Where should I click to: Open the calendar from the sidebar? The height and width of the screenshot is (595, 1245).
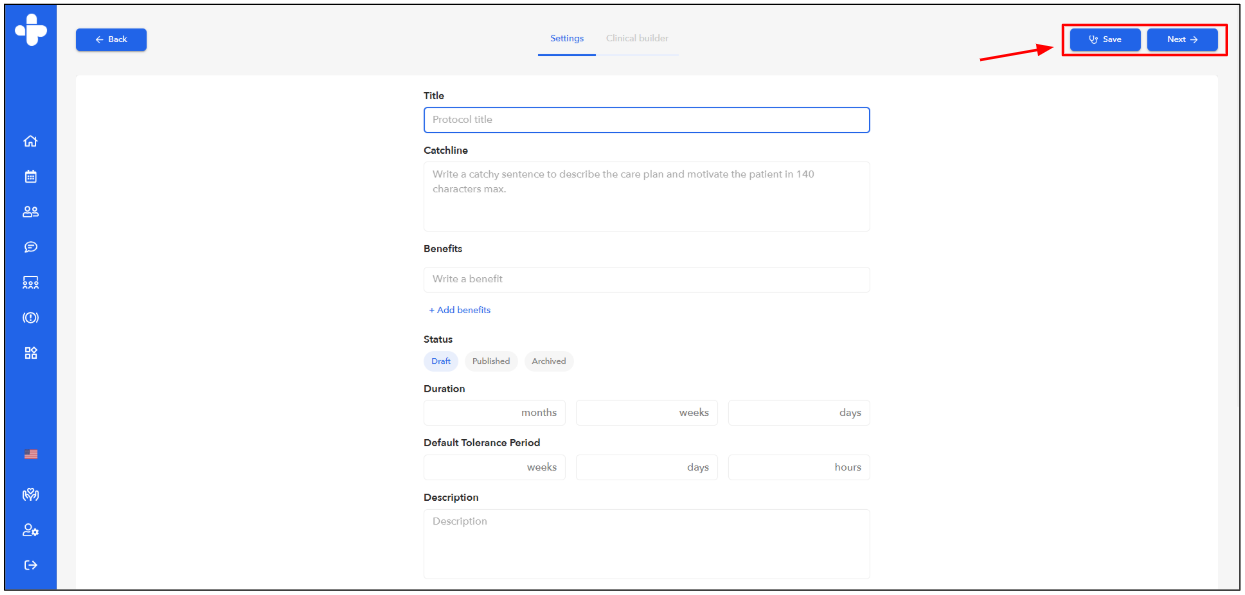(x=31, y=176)
